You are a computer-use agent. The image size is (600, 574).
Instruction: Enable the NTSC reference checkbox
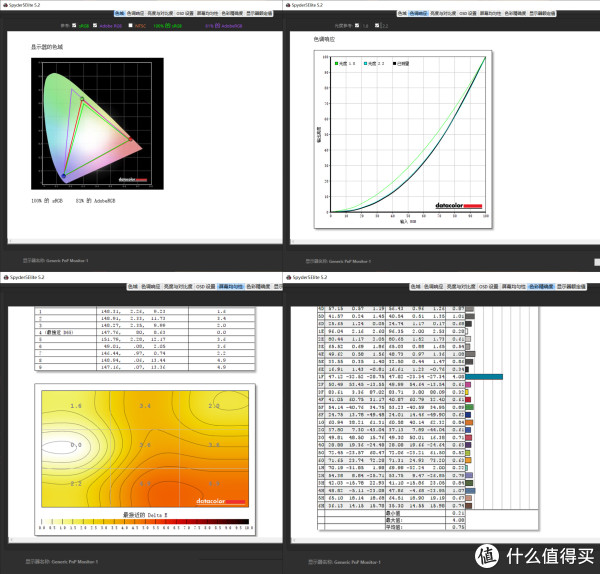click(x=130, y=25)
